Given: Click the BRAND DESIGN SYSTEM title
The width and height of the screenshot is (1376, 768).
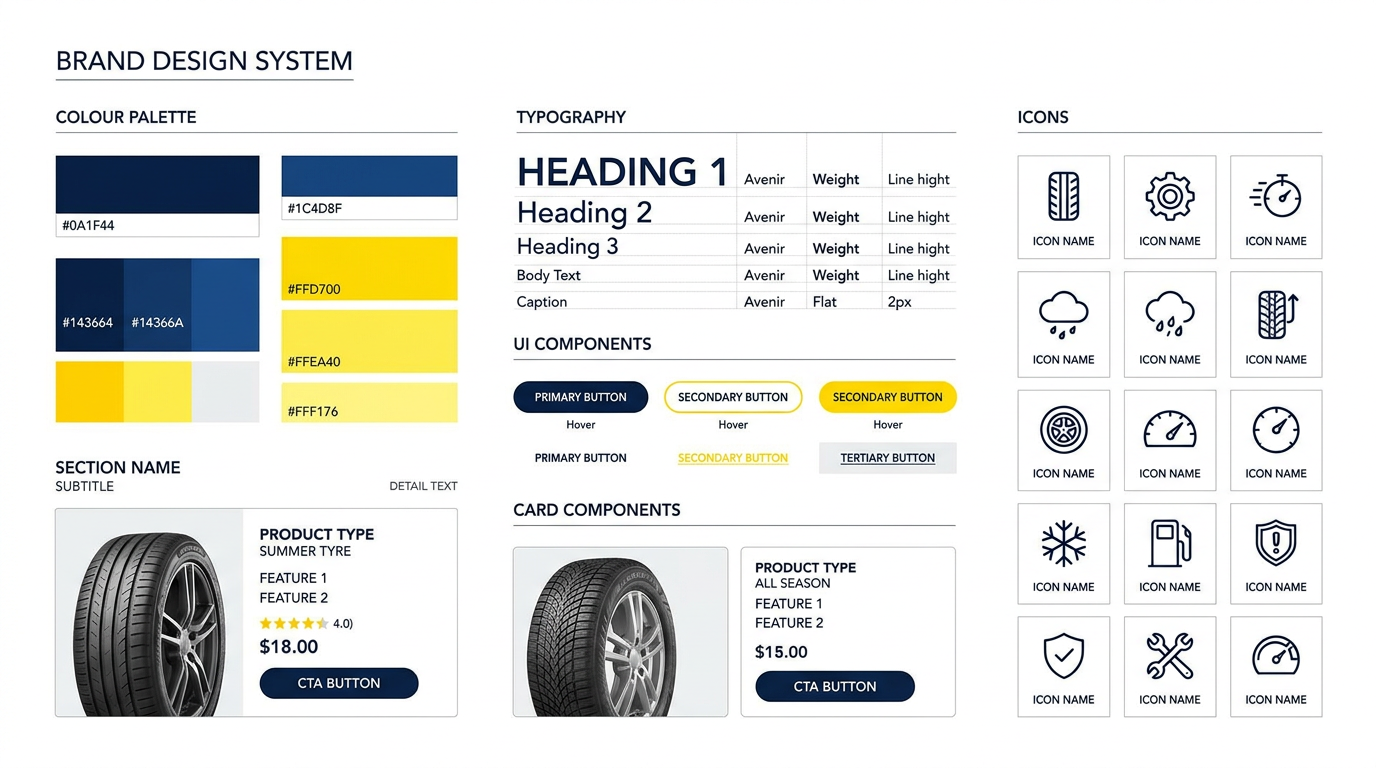Looking at the screenshot, I should coord(204,61).
